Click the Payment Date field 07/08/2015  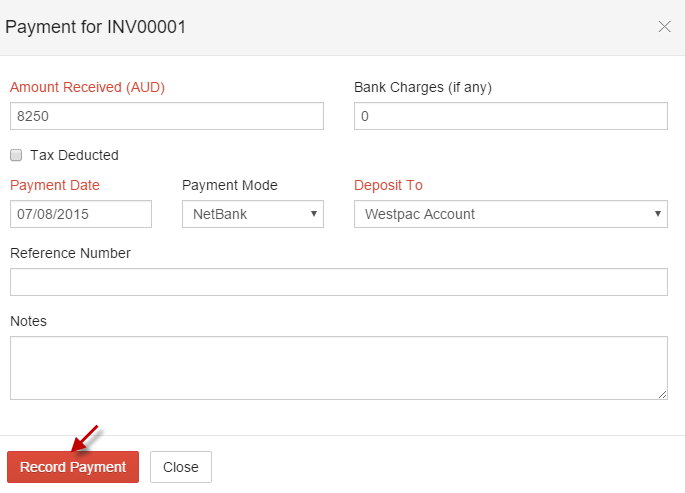(81, 214)
